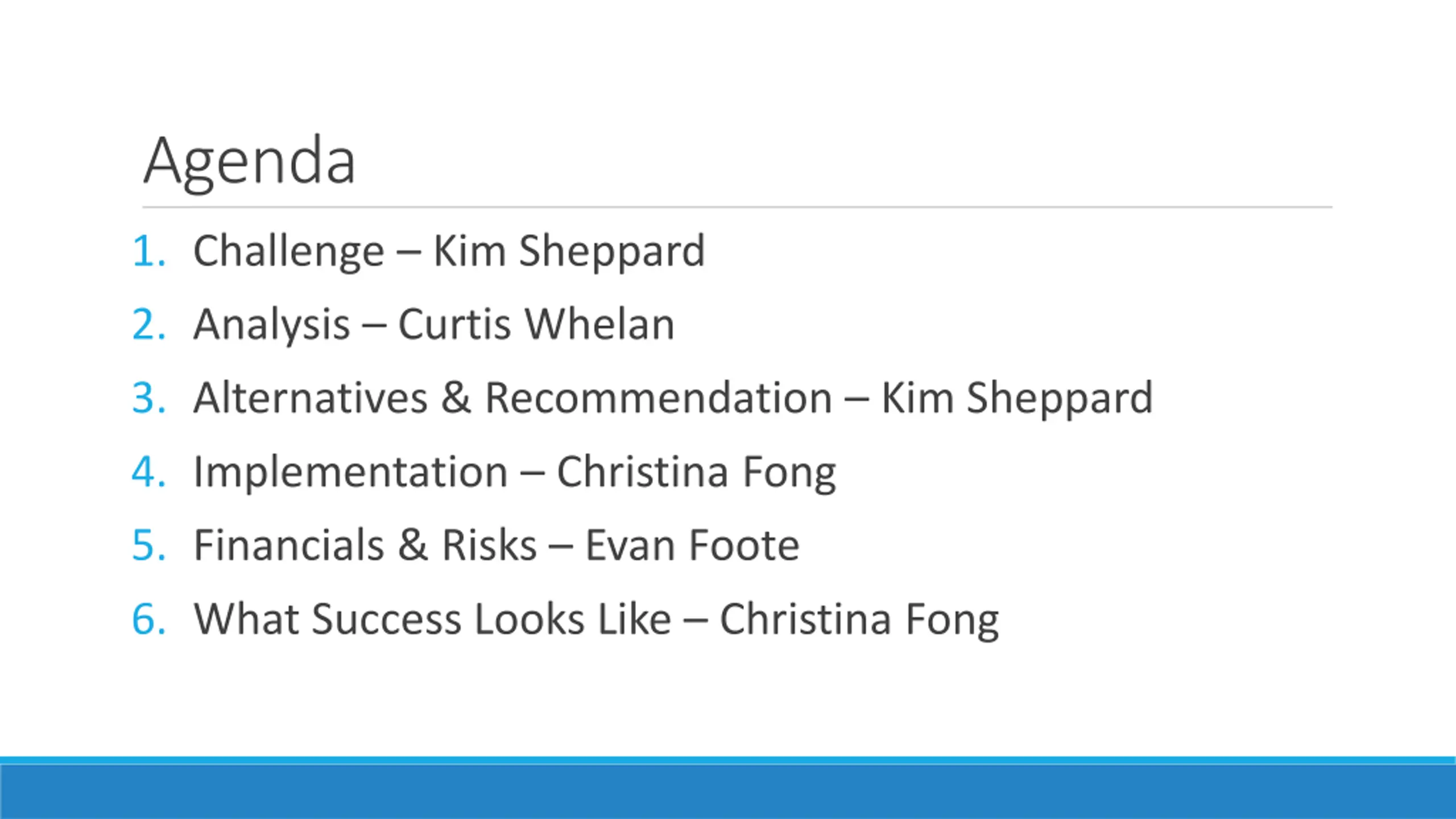Select the blue number 2 list marker

coord(149,324)
